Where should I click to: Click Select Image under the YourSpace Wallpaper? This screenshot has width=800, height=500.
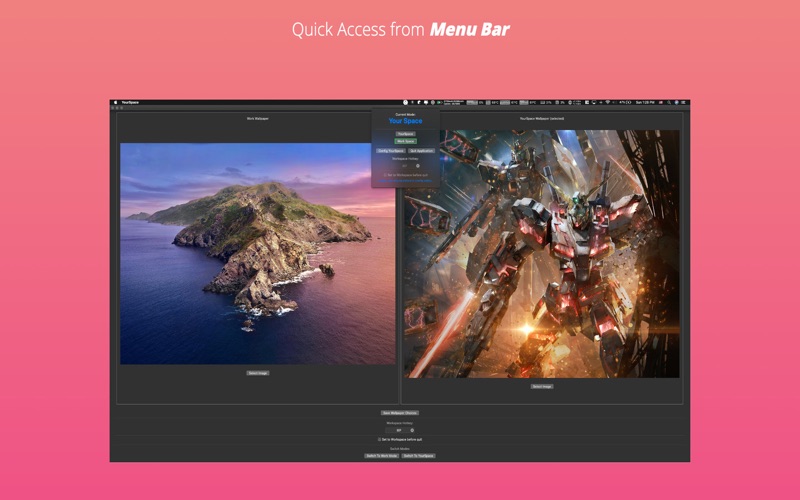(x=542, y=386)
